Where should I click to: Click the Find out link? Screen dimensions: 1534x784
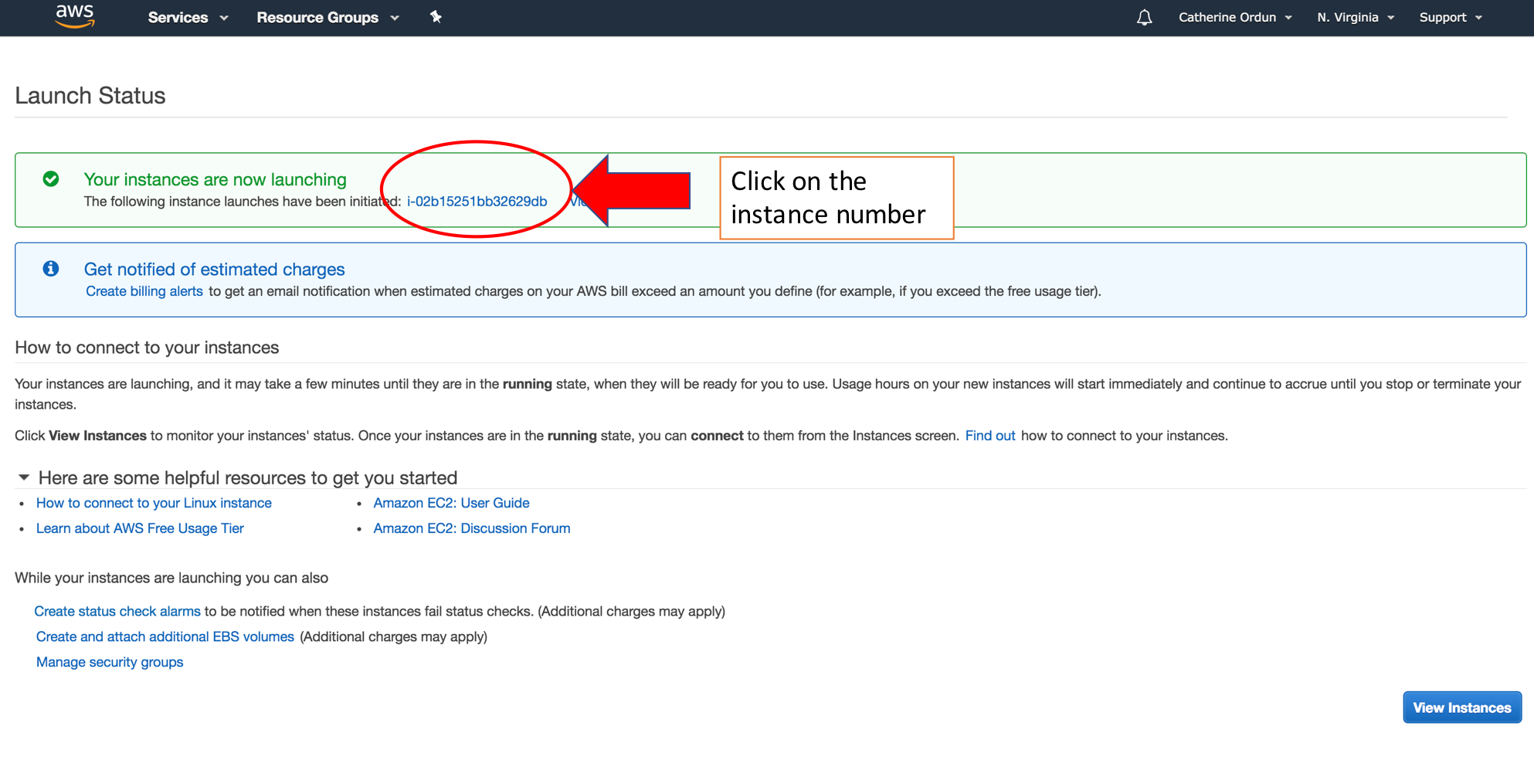989,436
